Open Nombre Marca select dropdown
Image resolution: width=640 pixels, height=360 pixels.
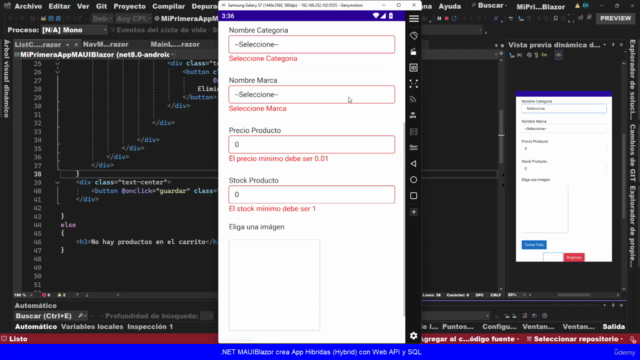click(311, 95)
